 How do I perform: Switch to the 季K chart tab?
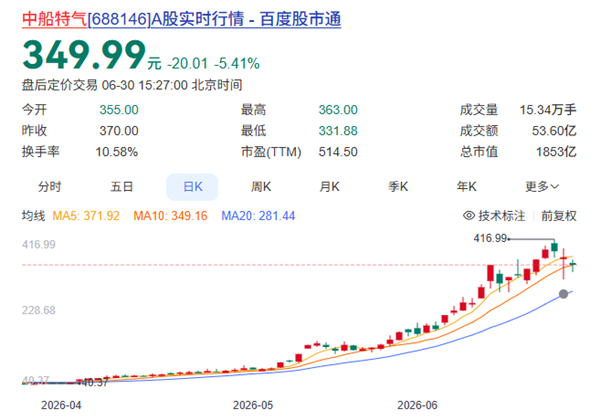[x=398, y=187]
